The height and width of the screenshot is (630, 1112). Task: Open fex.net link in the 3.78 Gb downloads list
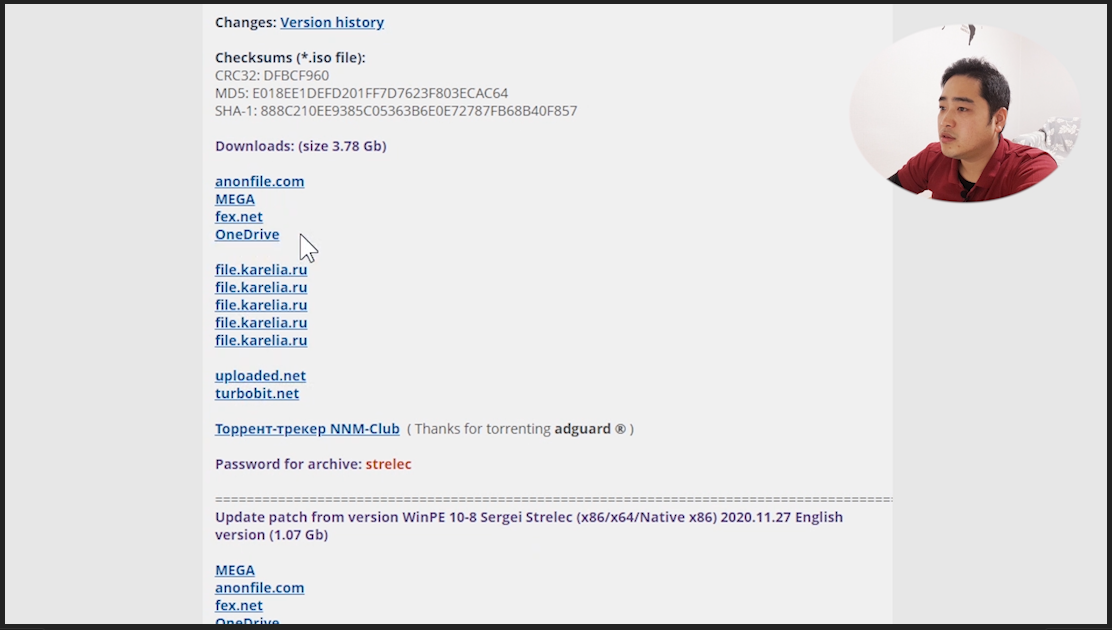(x=238, y=216)
